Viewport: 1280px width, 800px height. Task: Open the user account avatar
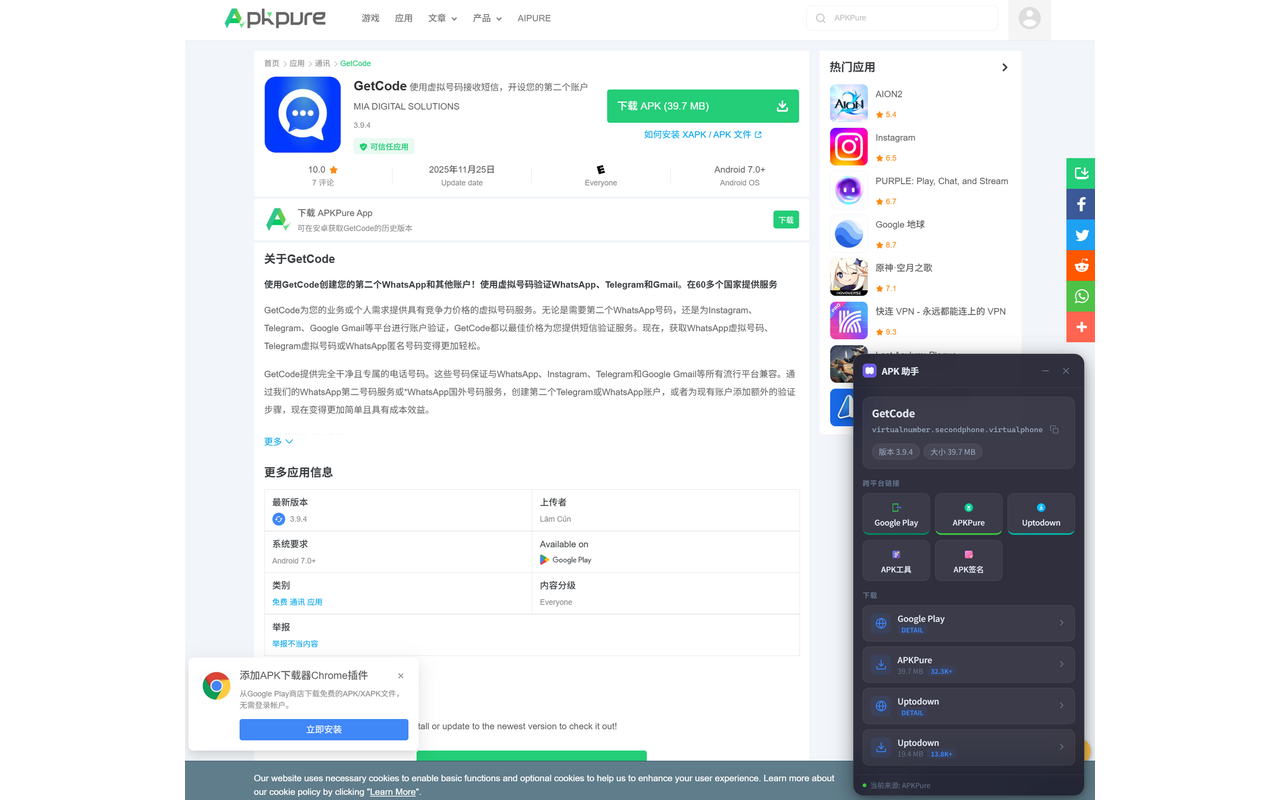click(1029, 18)
